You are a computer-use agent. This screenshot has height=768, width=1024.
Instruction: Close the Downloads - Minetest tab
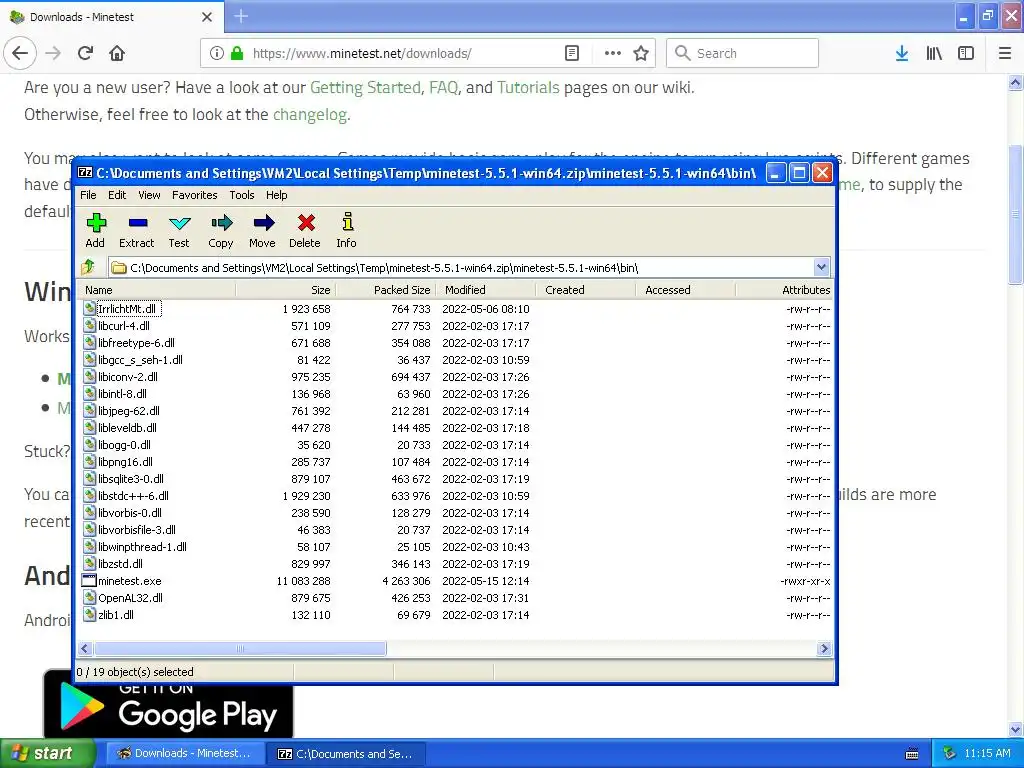[207, 17]
